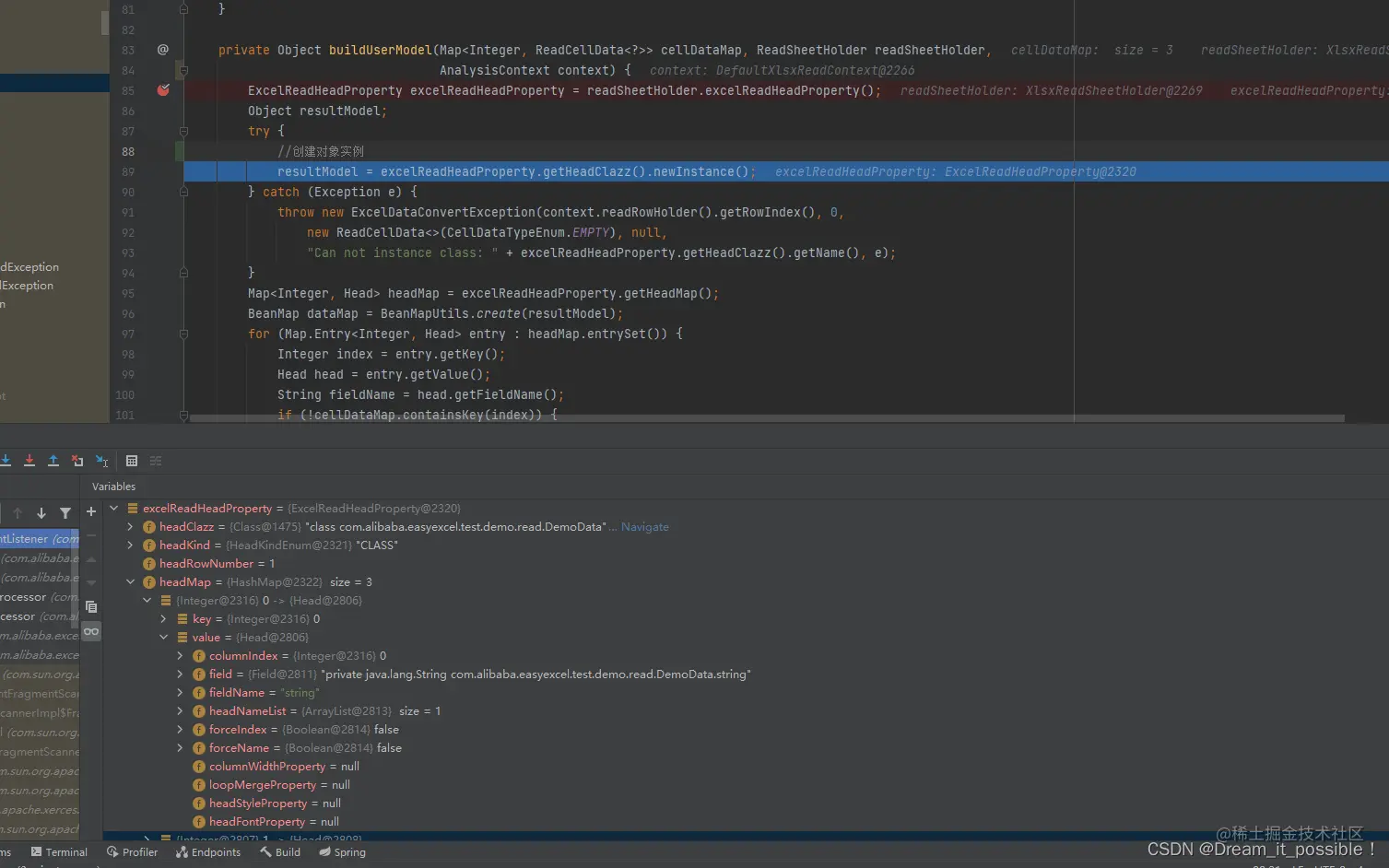The image size is (1389, 868).
Task: Click the fold marker on line 87
Action: coord(183,131)
